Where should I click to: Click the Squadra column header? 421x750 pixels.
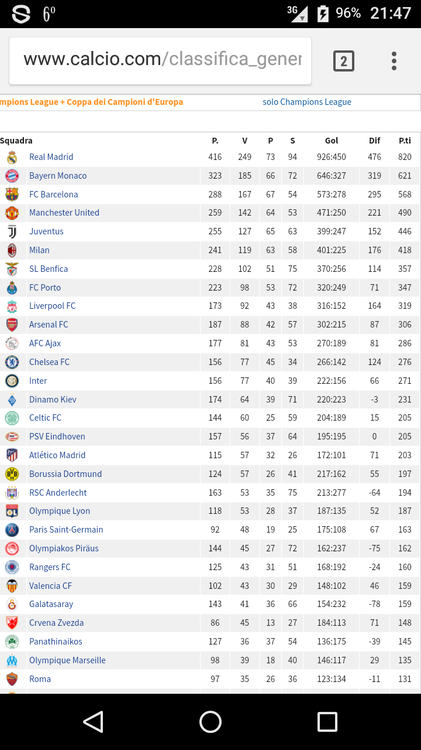(16, 141)
